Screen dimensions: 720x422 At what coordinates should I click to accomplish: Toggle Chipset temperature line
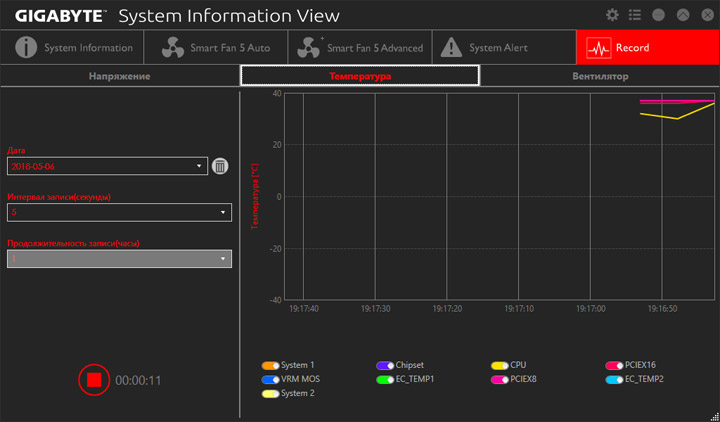point(385,366)
